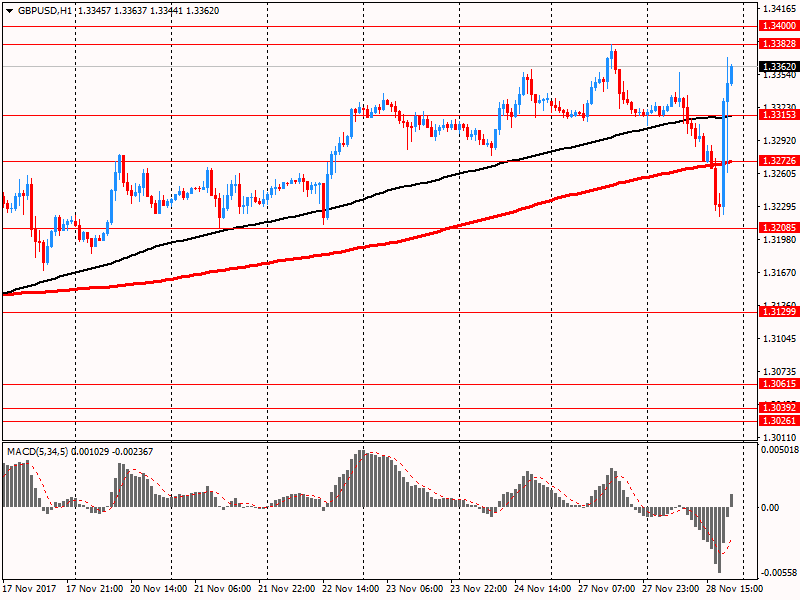Click the 1.34000 red price level label

point(779,26)
